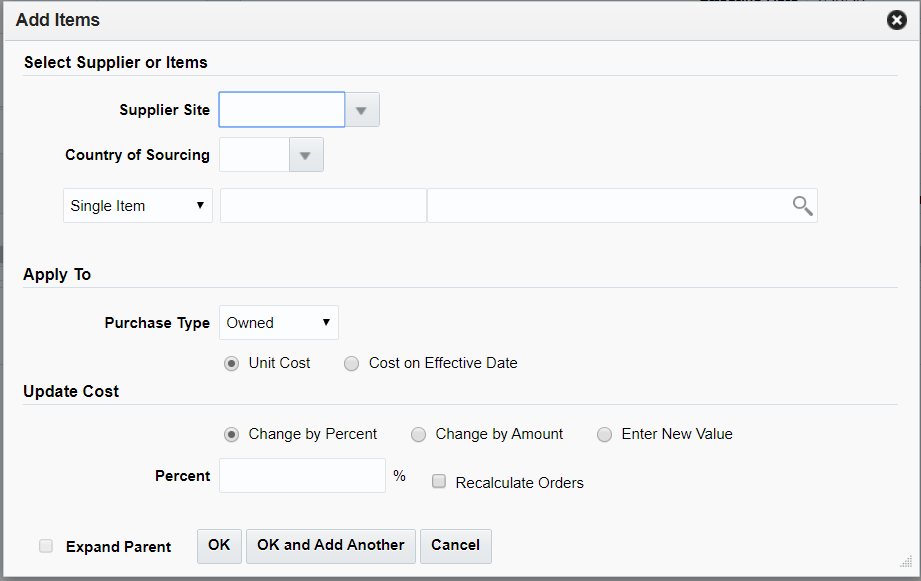
Task: Click the Supplier Site text box
Action: tap(281, 109)
